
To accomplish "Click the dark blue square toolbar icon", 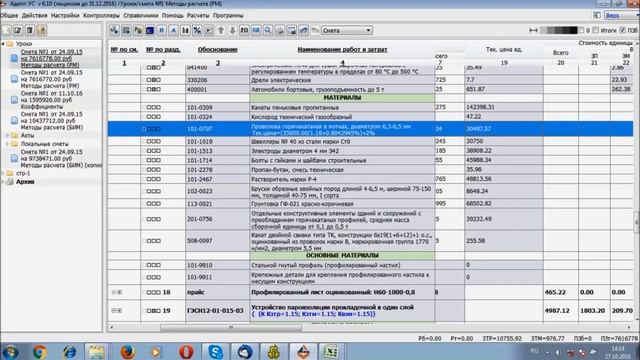I will [x=150, y=30].
